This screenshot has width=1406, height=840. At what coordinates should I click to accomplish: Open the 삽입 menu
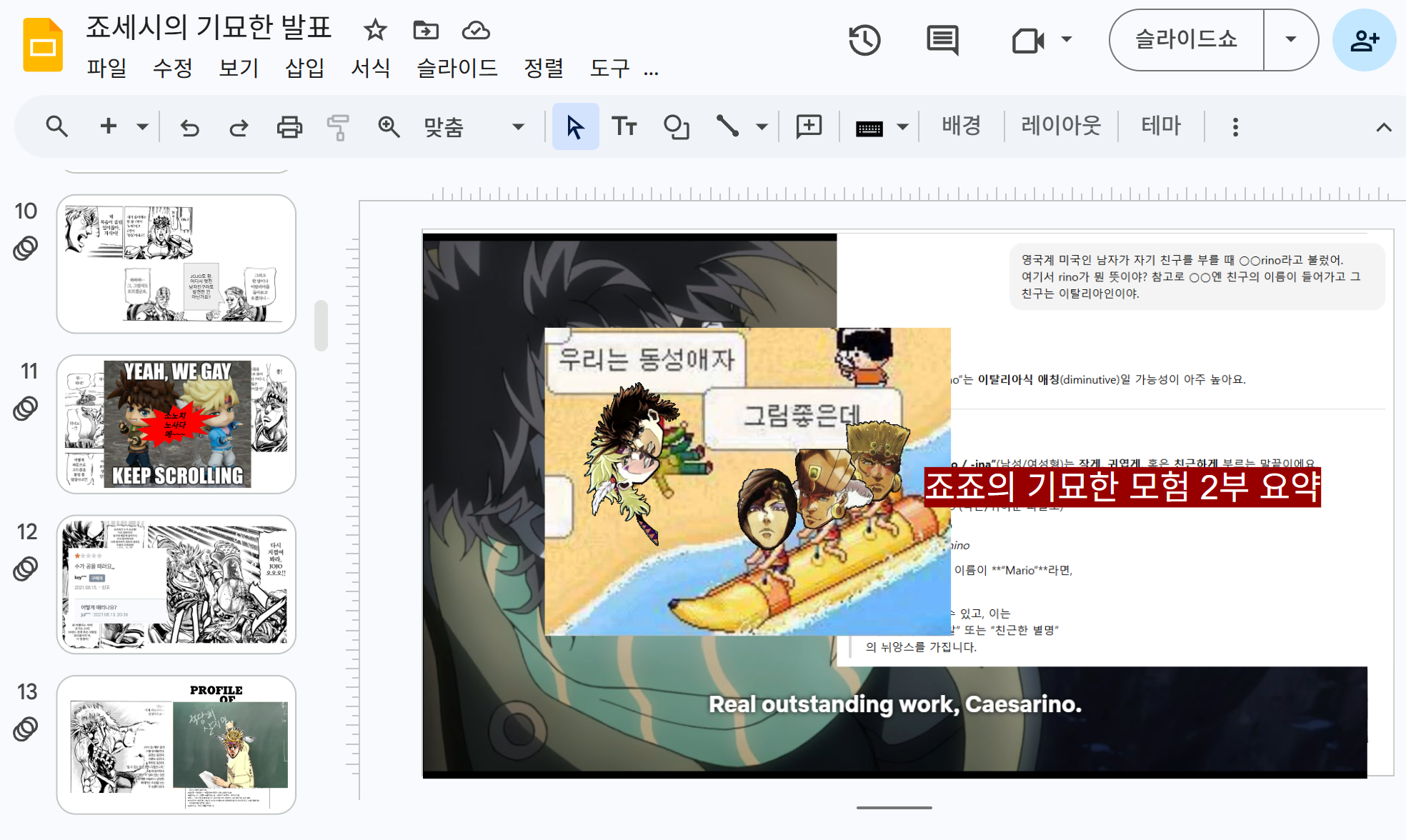coord(304,68)
